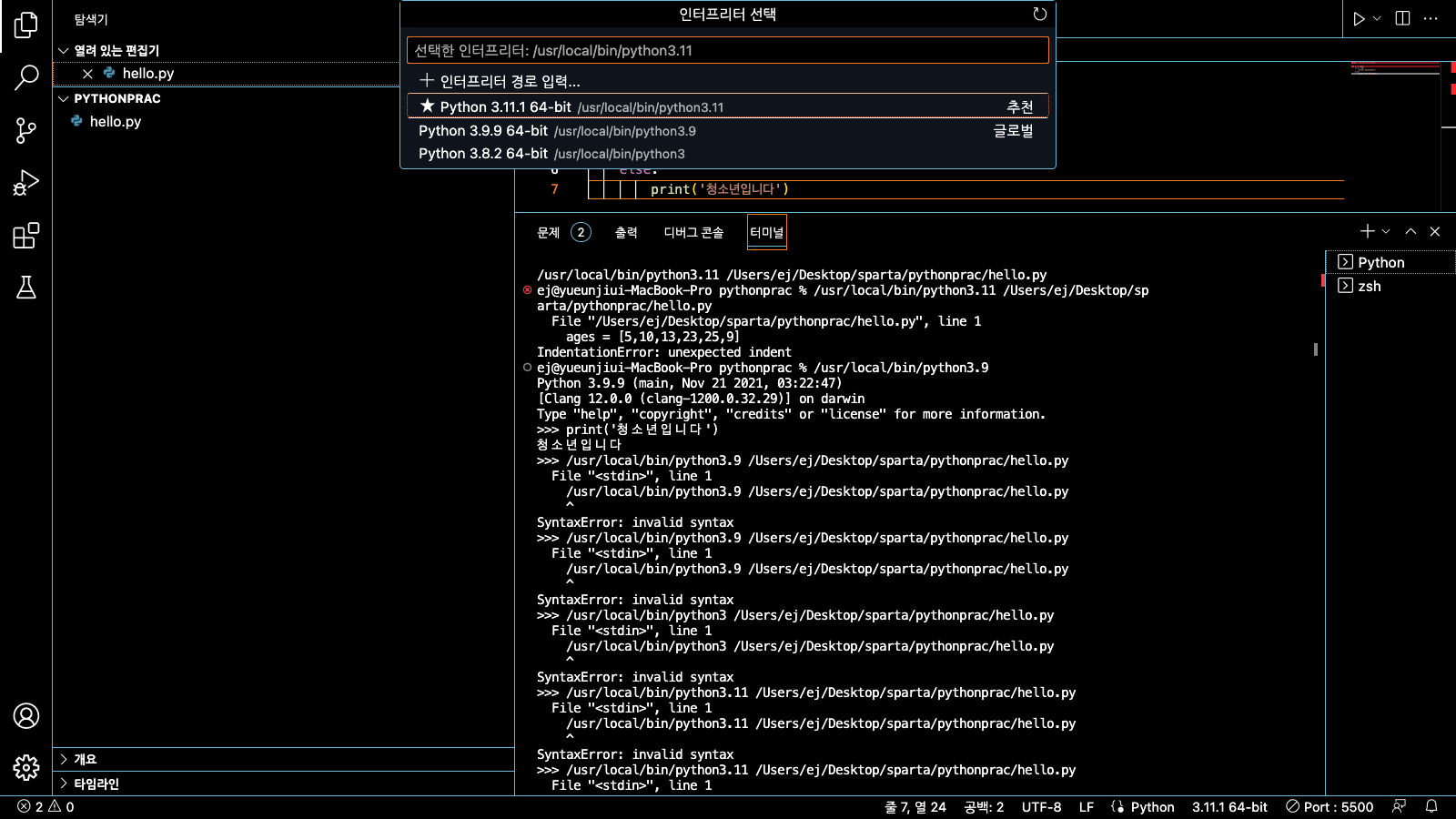Open the Explorer view in activity bar
The height and width of the screenshot is (819, 1456).
click(x=26, y=25)
